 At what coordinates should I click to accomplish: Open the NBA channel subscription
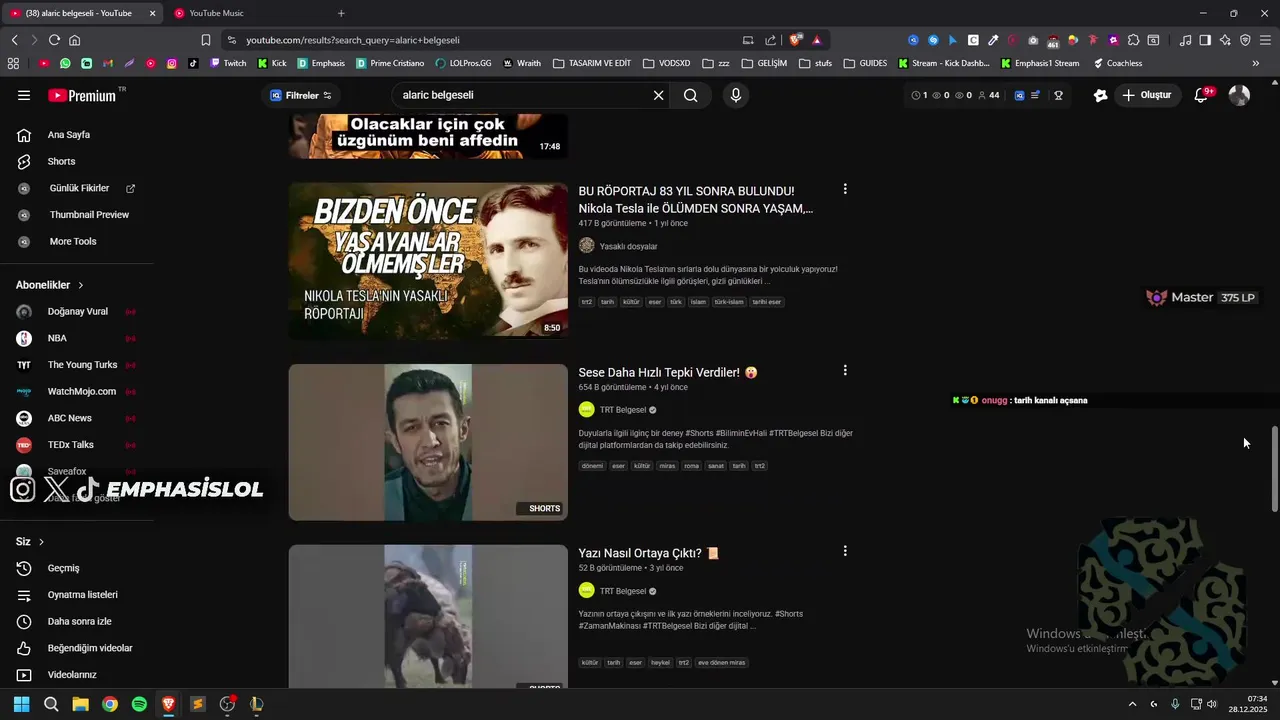pyautogui.click(x=57, y=338)
